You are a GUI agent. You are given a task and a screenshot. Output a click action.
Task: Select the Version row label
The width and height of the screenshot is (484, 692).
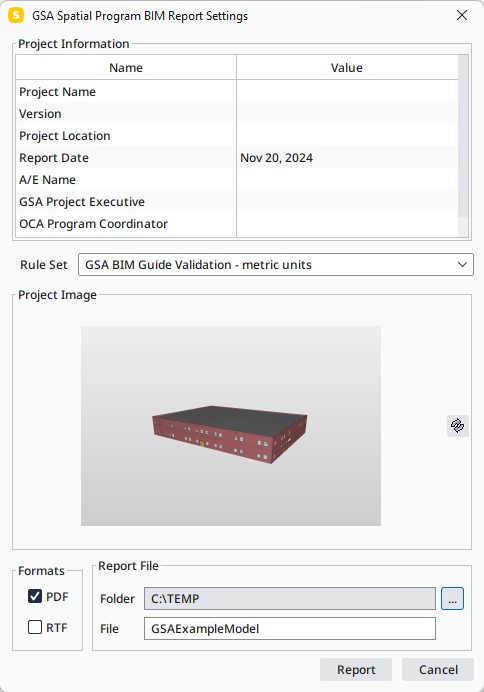40,113
